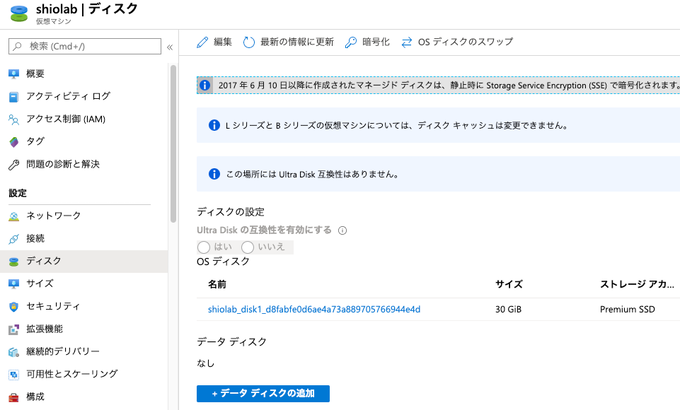Click the アクセス制御 (IAM) people icon
The width and height of the screenshot is (680, 410).
click(14, 119)
